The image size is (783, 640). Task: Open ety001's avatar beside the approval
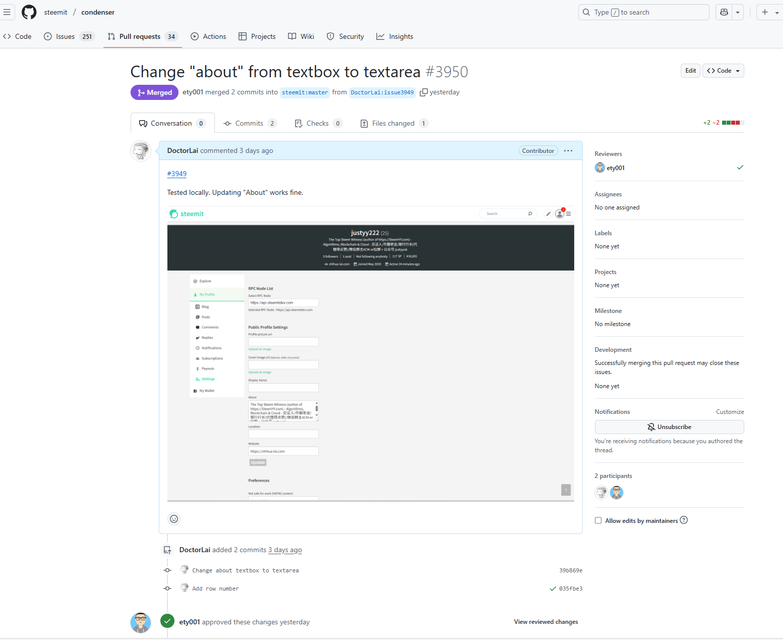pos(140,623)
